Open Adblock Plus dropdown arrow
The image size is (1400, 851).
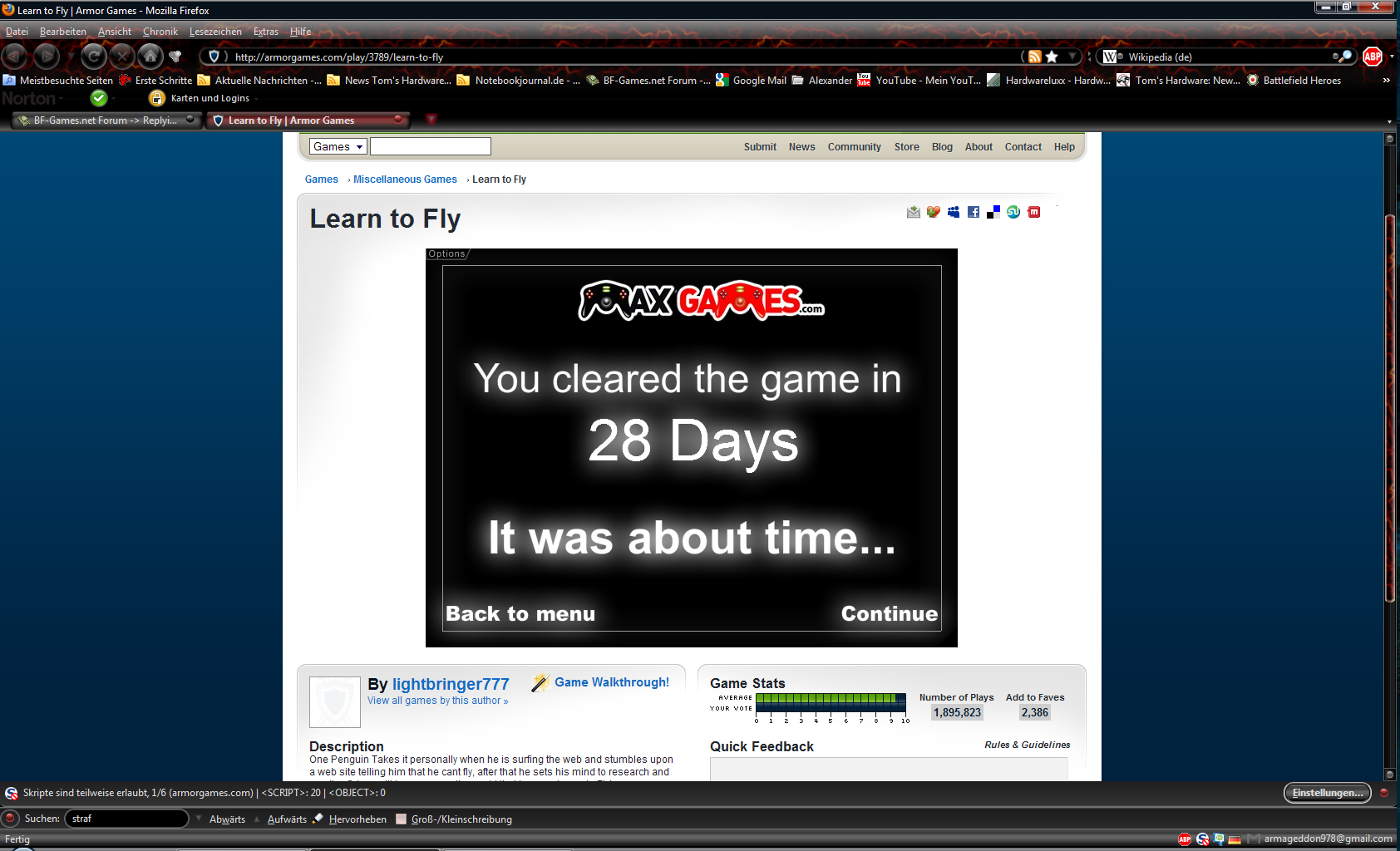pyautogui.click(x=1392, y=57)
